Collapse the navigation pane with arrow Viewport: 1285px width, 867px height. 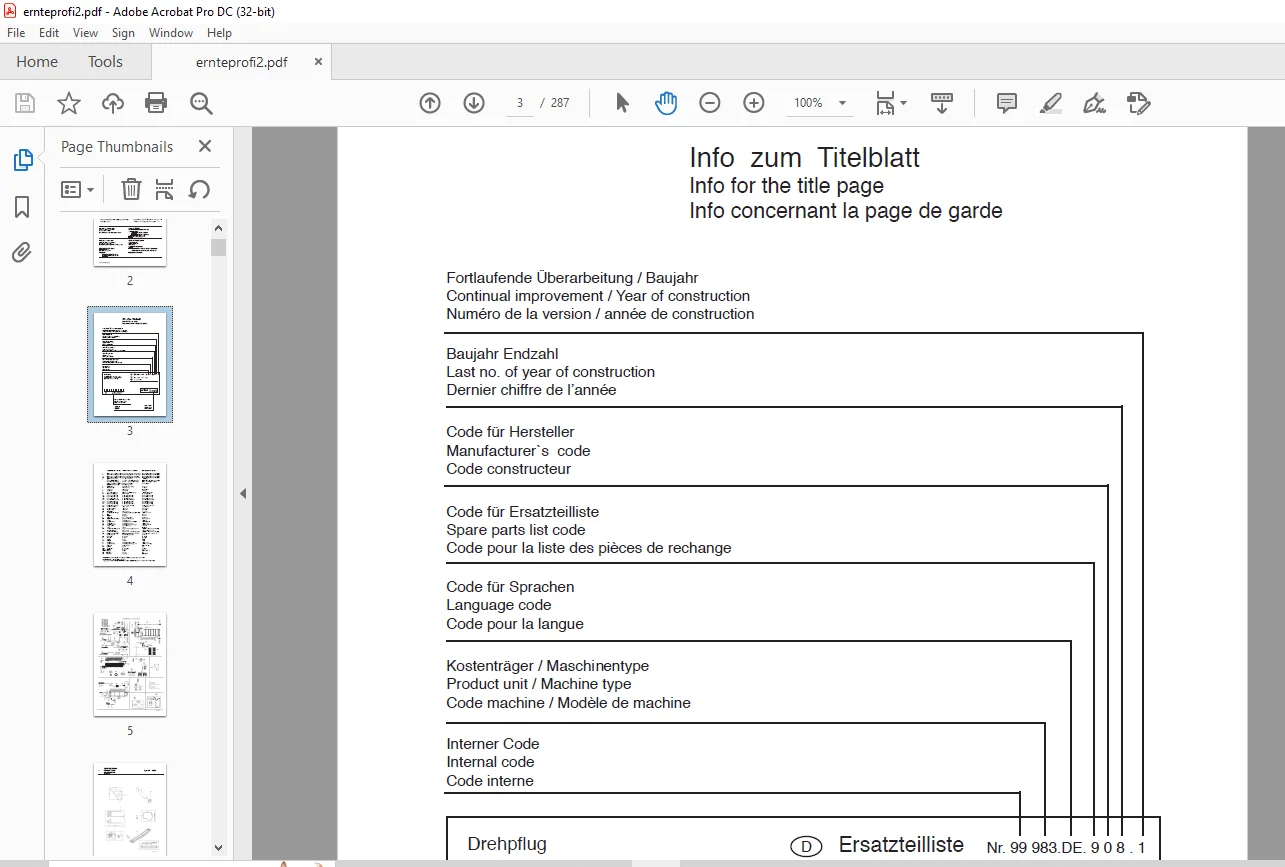[242, 493]
